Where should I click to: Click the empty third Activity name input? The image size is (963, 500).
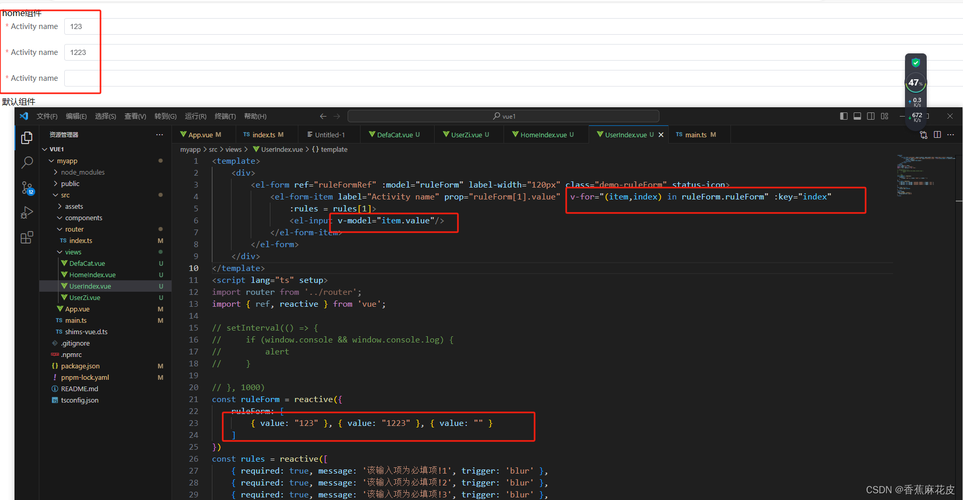[81, 78]
